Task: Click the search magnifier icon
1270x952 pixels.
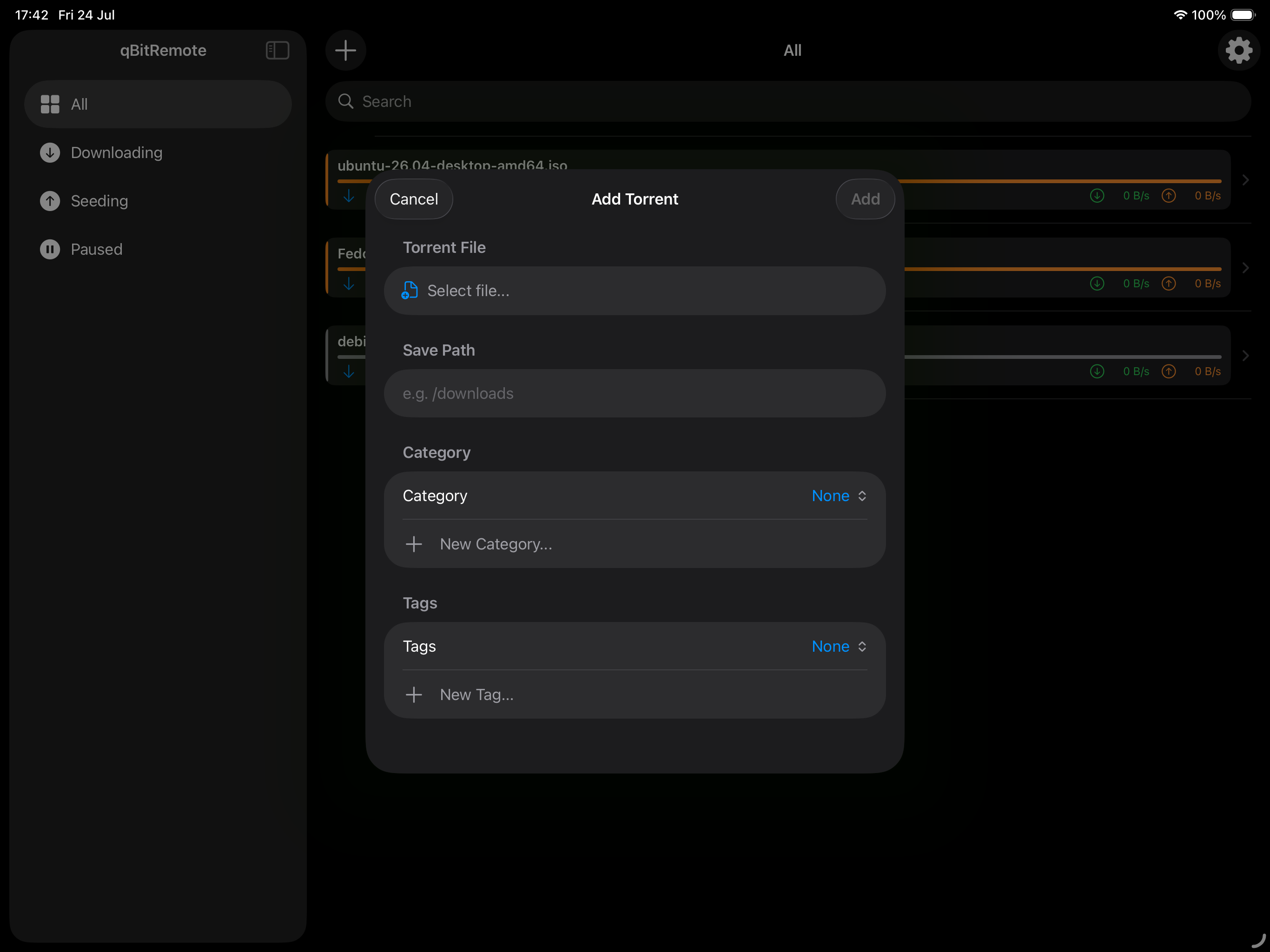Action: (x=346, y=102)
